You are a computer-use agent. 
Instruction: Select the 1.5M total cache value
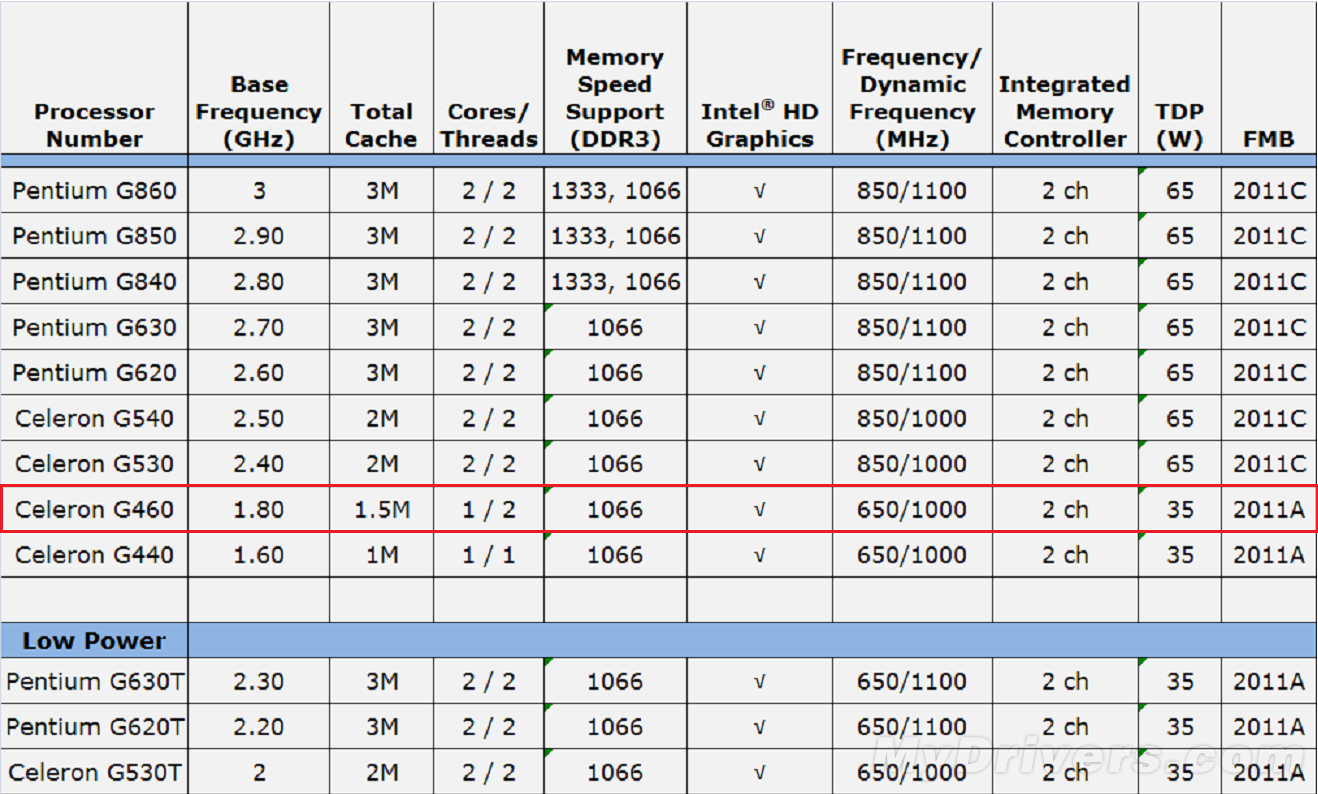[x=381, y=509]
